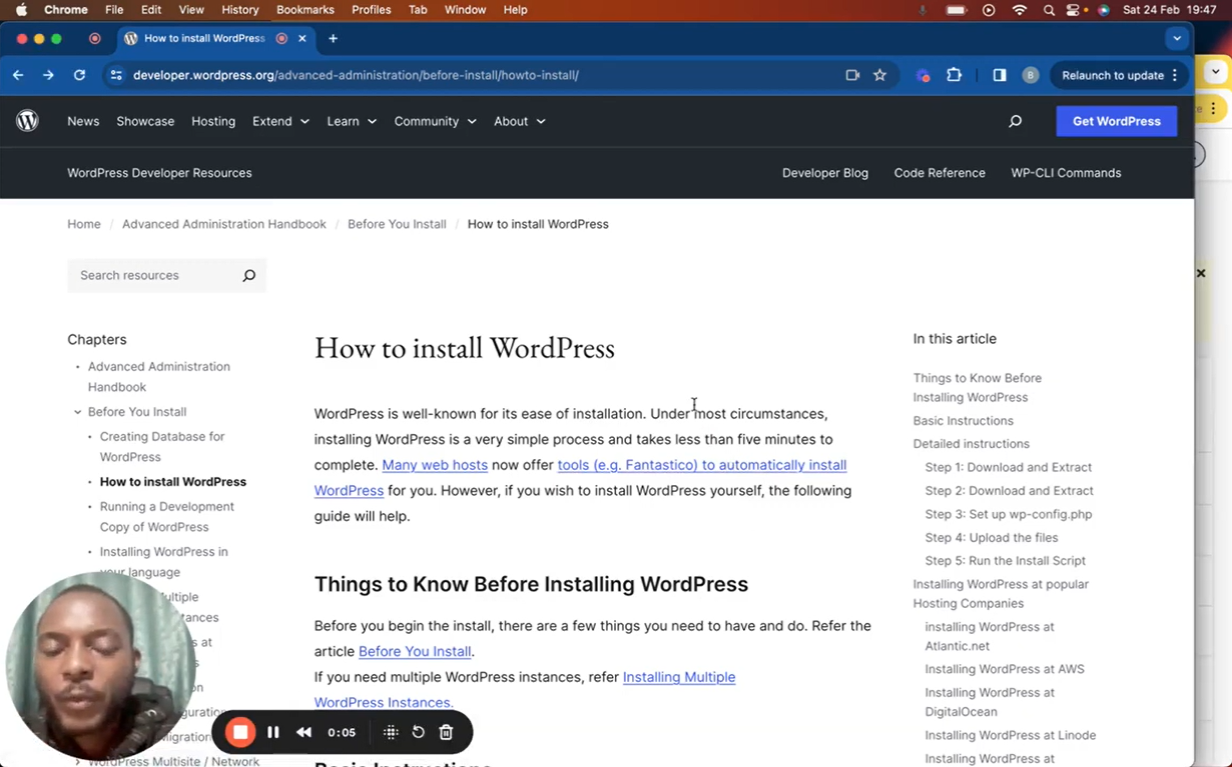This screenshot has width=1232, height=767.
Task: Open macOS Spotlight search icon
Action: [x=1049, y=10]
